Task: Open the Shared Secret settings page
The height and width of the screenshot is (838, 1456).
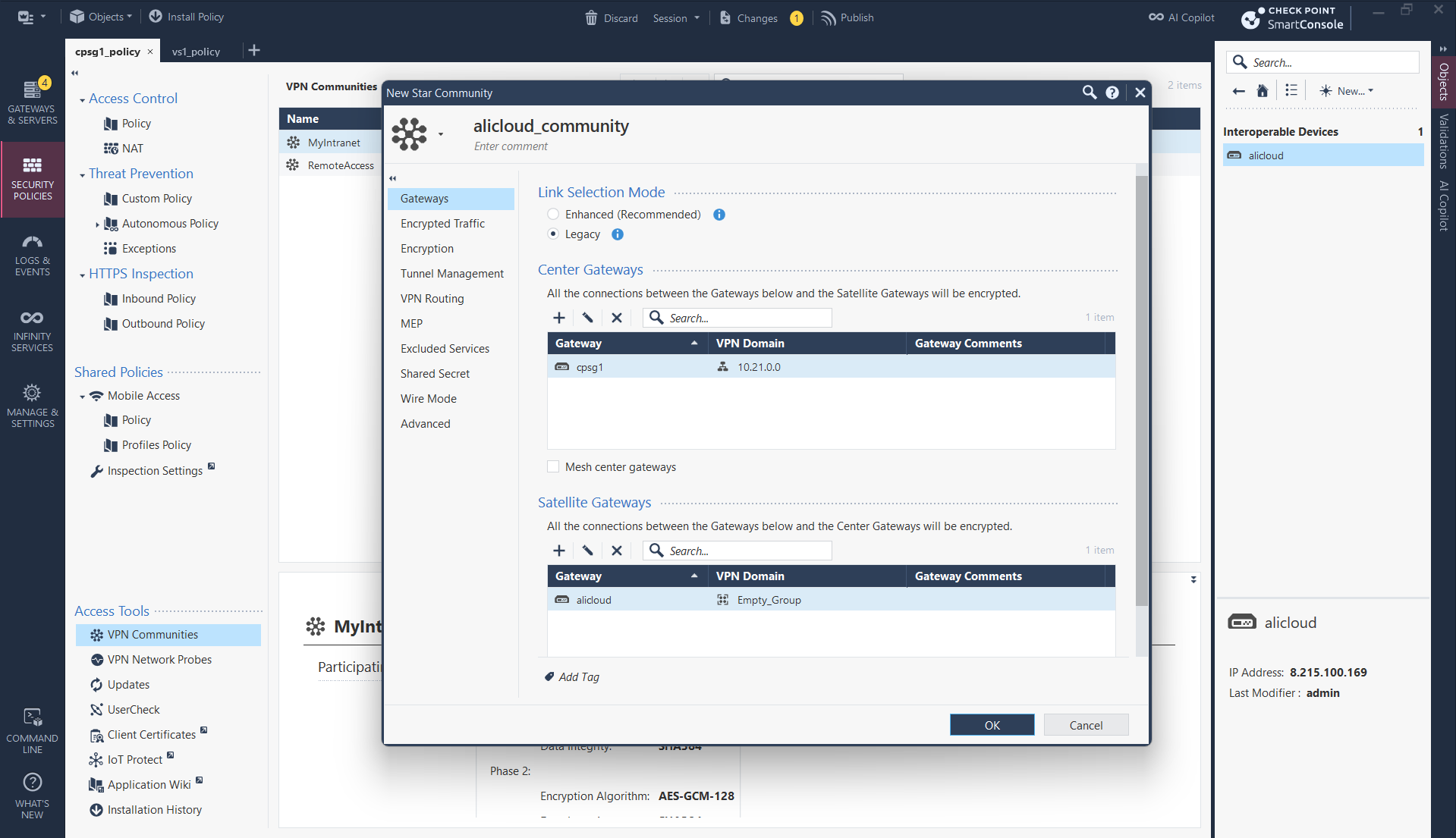Action: coord(435,374)
